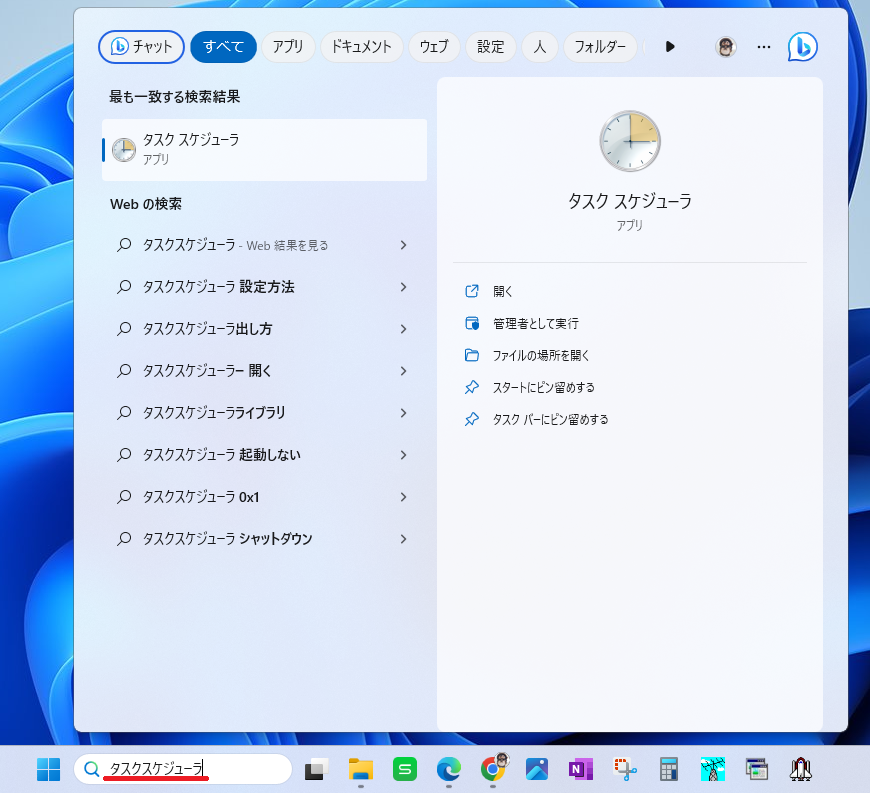Switch to the 設定 filter tab
870x793 pixels.
[x=490, y=47]
